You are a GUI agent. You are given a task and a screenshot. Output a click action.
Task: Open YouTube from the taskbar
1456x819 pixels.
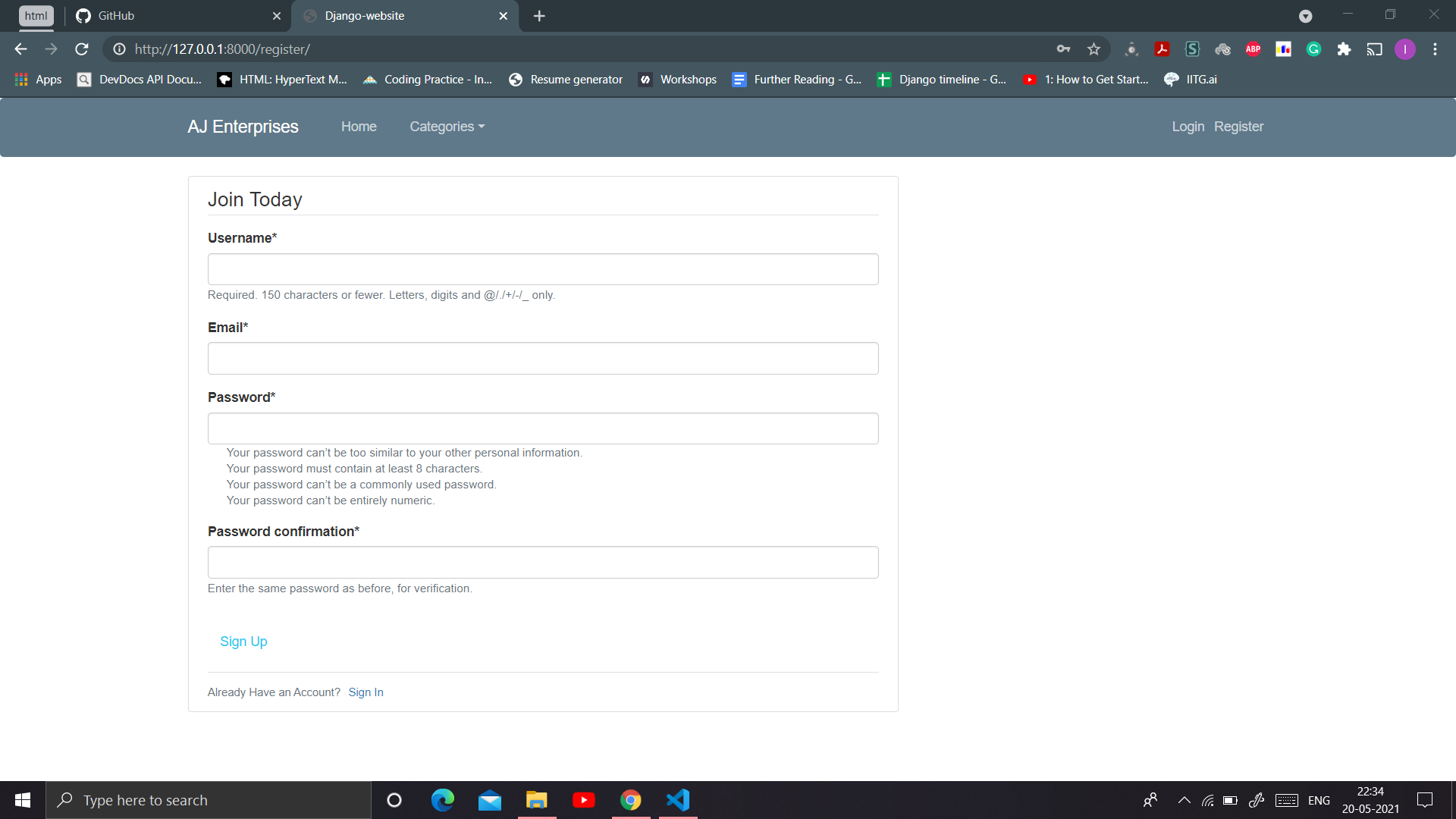[583, 799]
